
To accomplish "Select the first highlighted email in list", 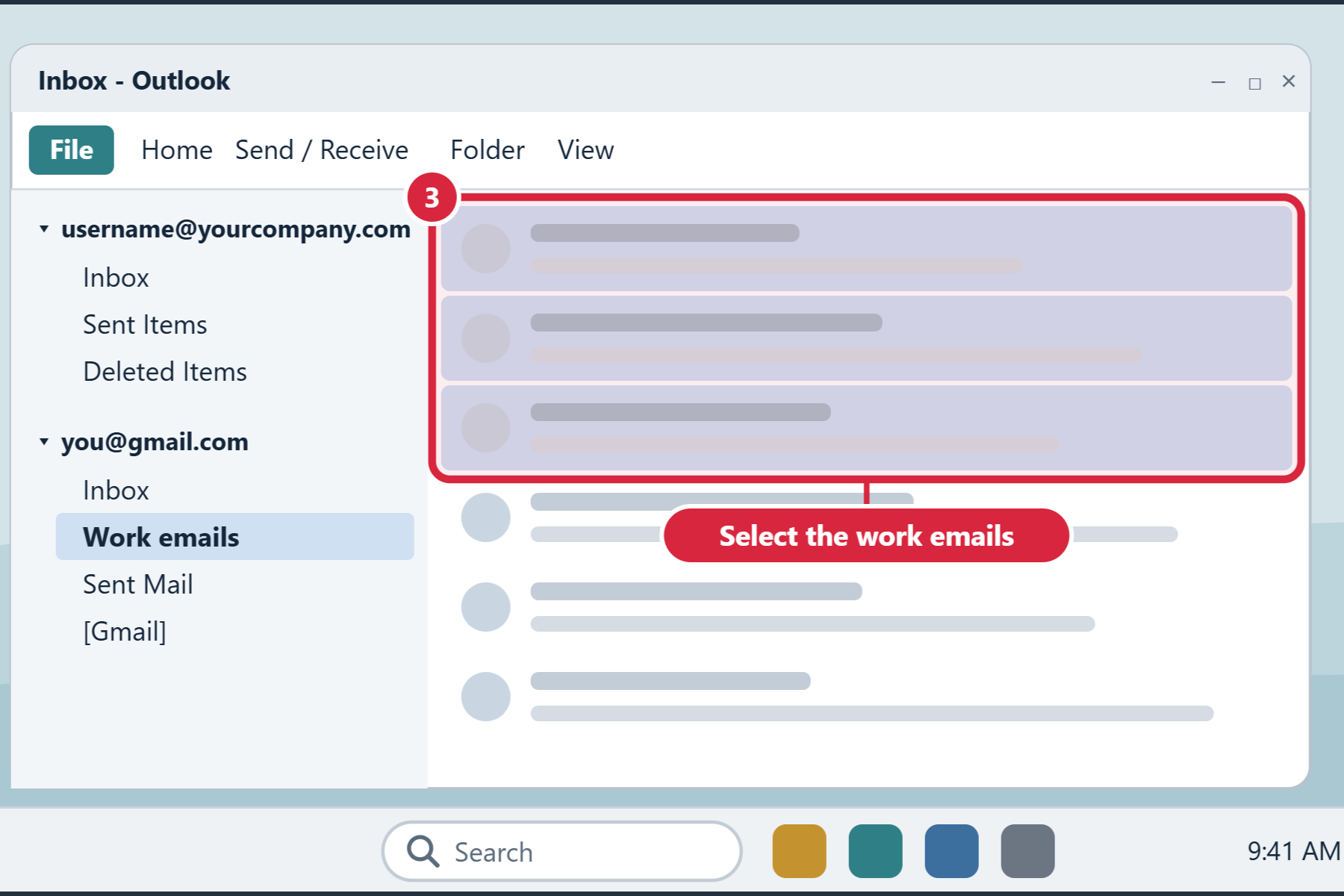I will pos(866,249).
